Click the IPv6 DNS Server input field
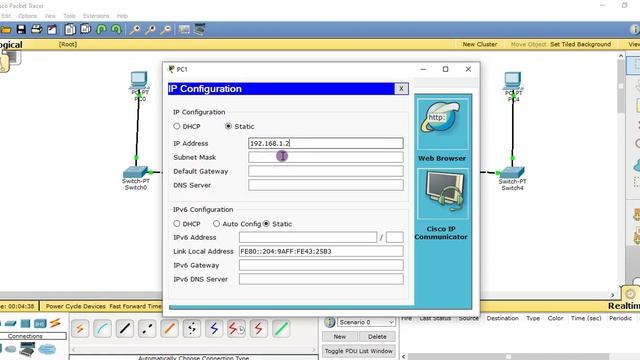Screen dimensions: 640x360 [x=321, y=279]
